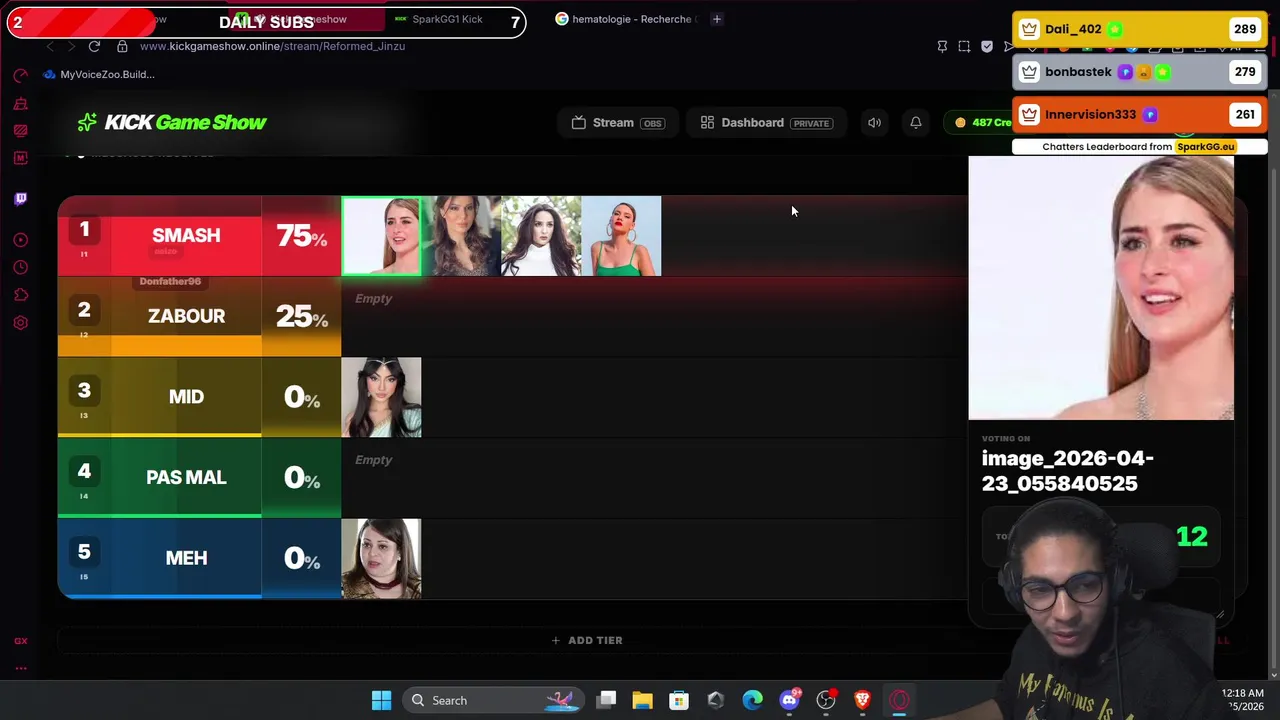Click the second thumbnail in SMASH row
This screenshot has height=720, width=1280.
(x=461, y=236)
